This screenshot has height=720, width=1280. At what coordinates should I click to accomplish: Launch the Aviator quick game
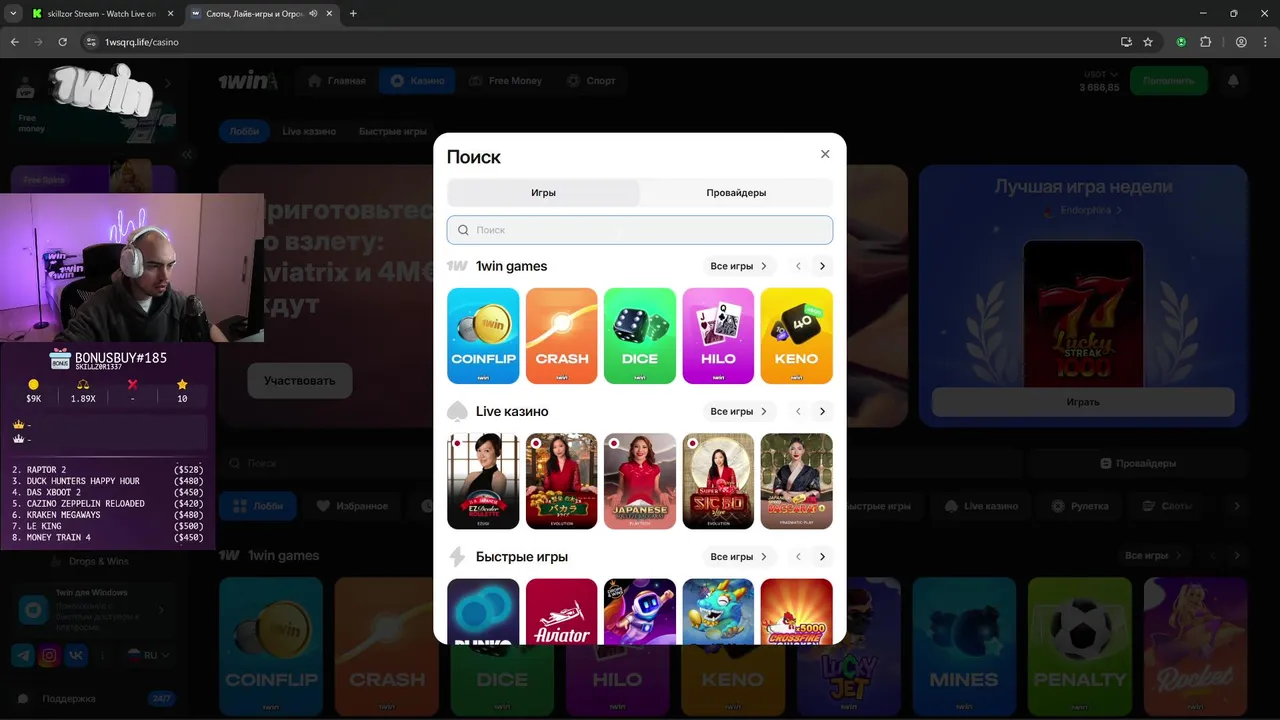point(561,611)
